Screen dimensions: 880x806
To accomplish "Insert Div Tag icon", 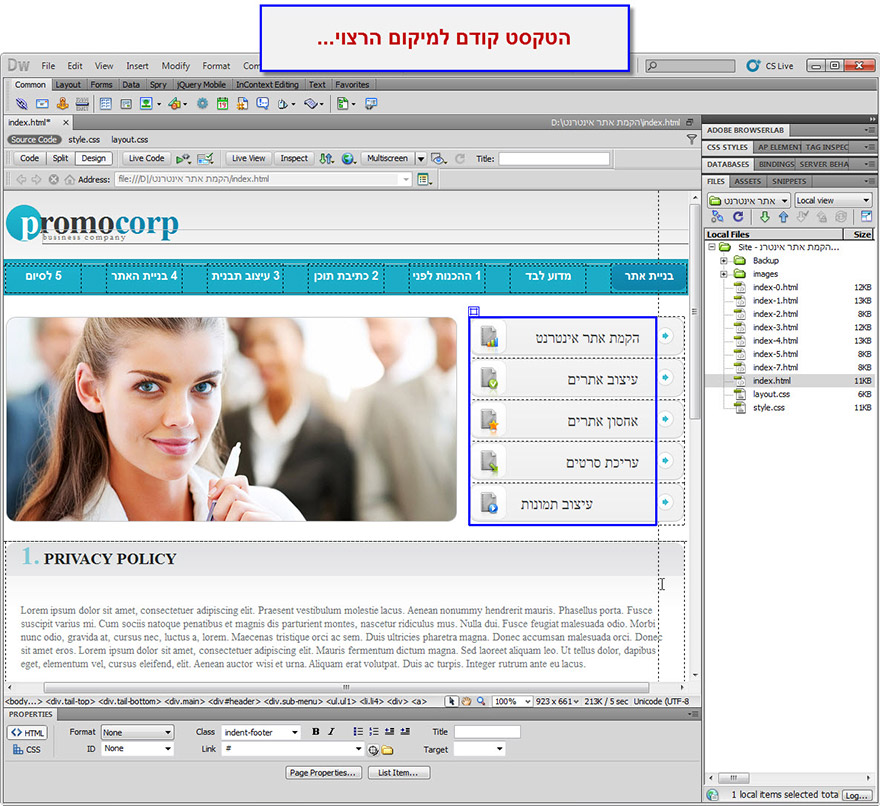I will (x=126, y=103).
